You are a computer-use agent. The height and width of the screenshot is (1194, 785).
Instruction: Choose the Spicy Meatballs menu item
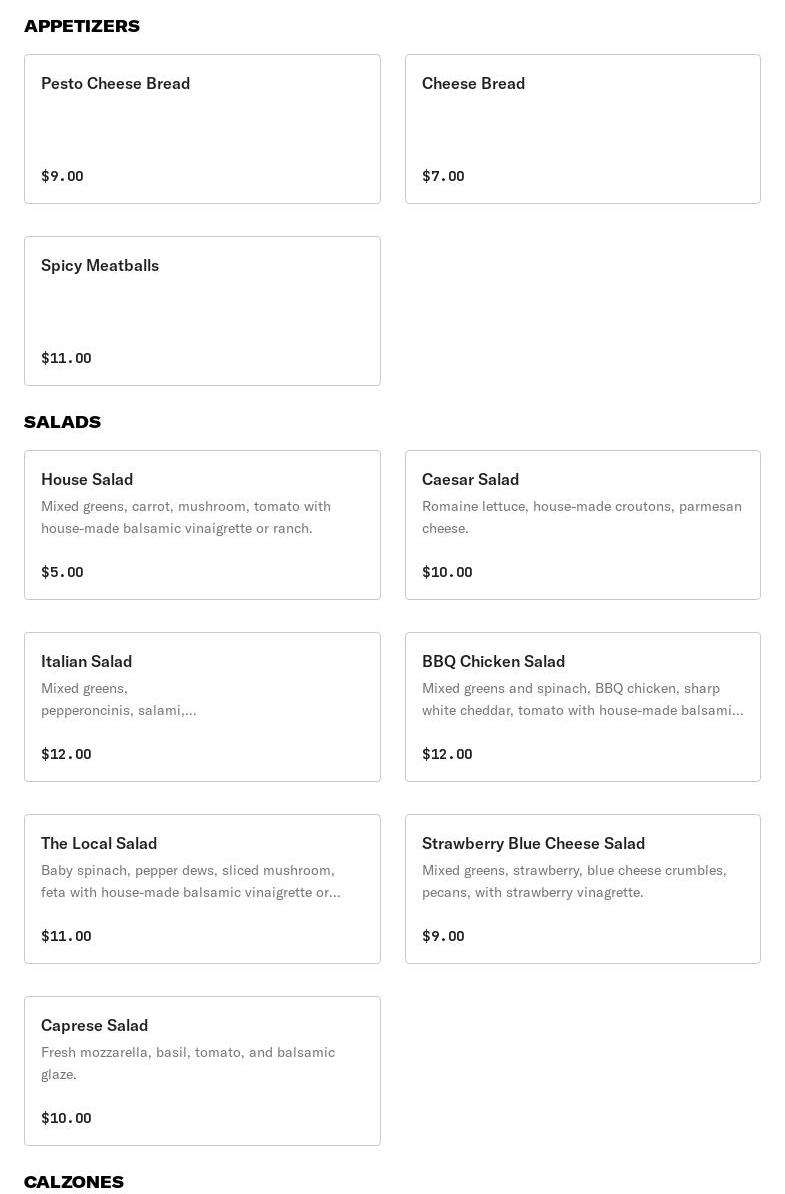(x=202, y=311)
